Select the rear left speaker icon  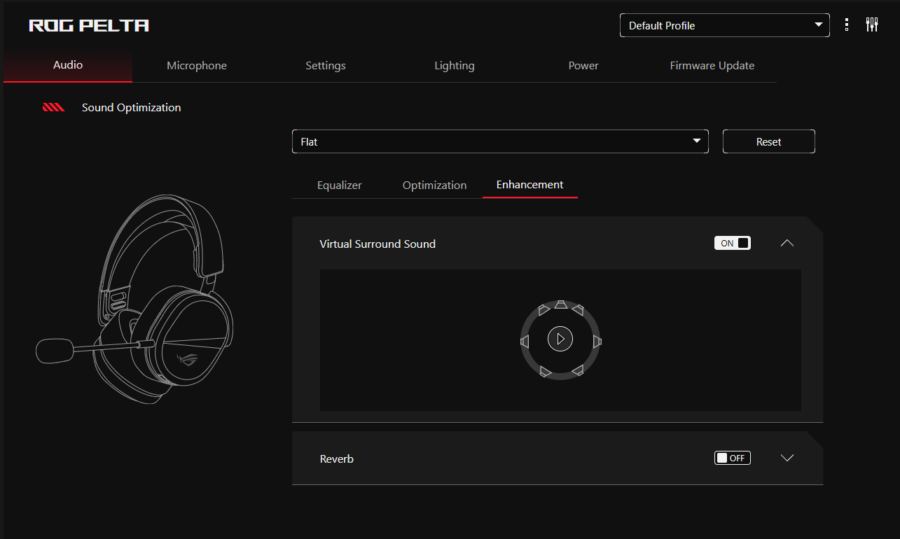pyautogui.click(x=545, y=372)
